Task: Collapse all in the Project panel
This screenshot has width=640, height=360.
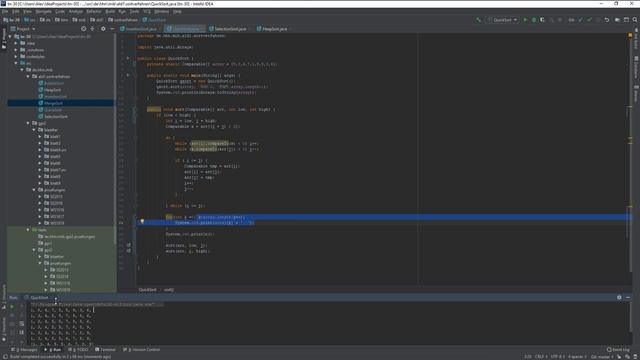Action: coord(93,29)
